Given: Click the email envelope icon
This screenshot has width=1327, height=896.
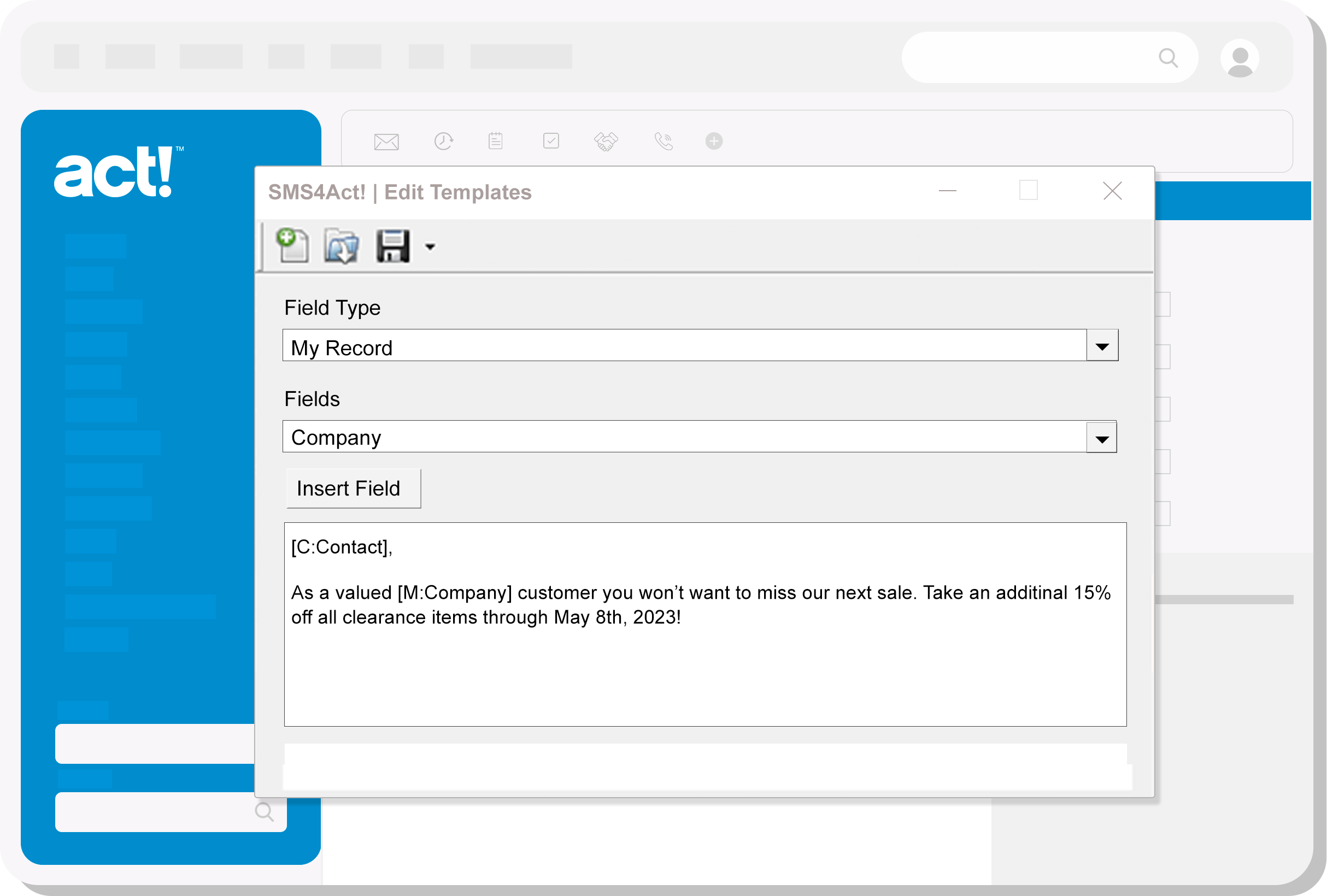Looking at the screenshot, I should (x=386, y=141).
